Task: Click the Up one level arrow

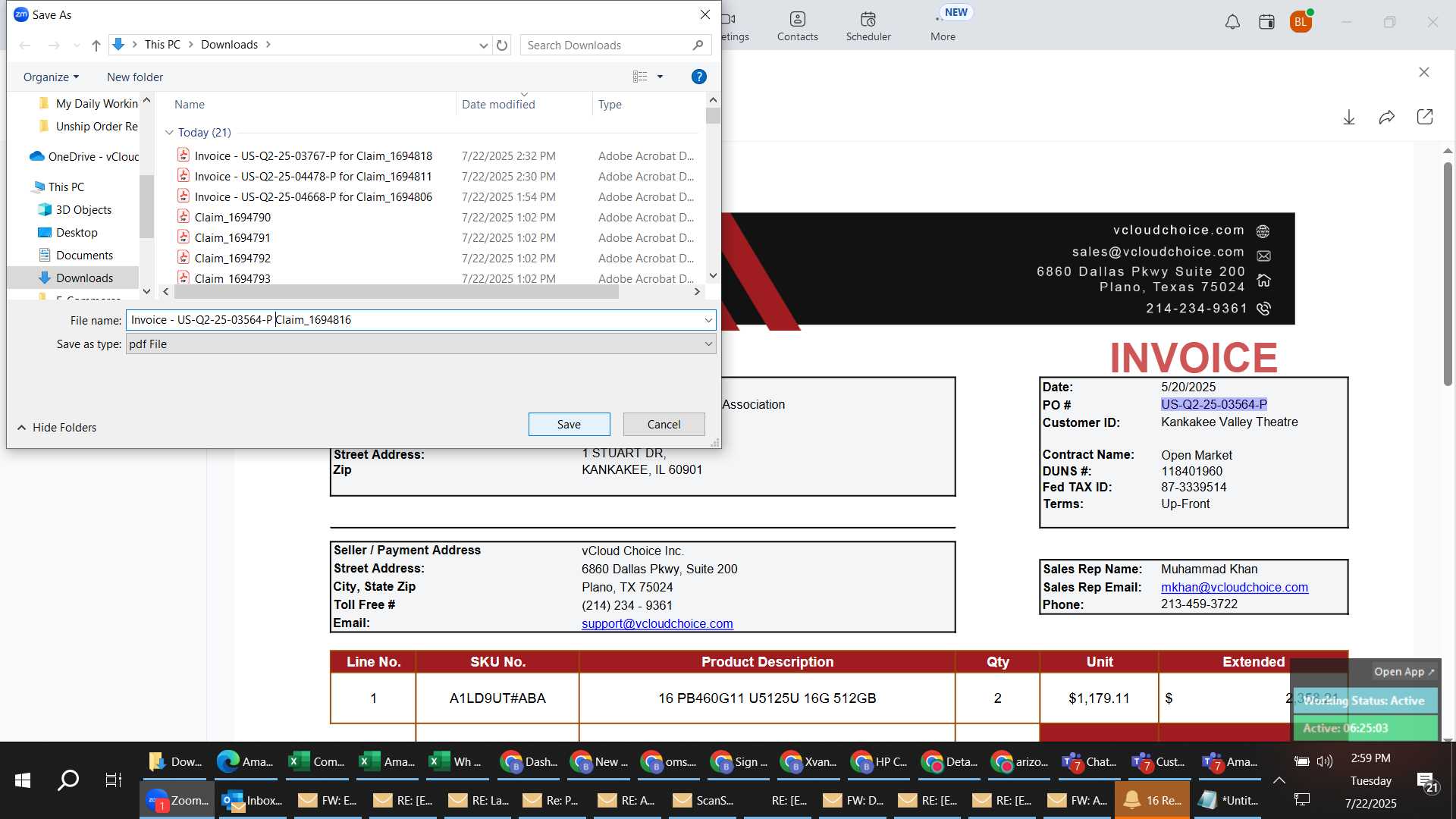Action: (x=96, y=45)
